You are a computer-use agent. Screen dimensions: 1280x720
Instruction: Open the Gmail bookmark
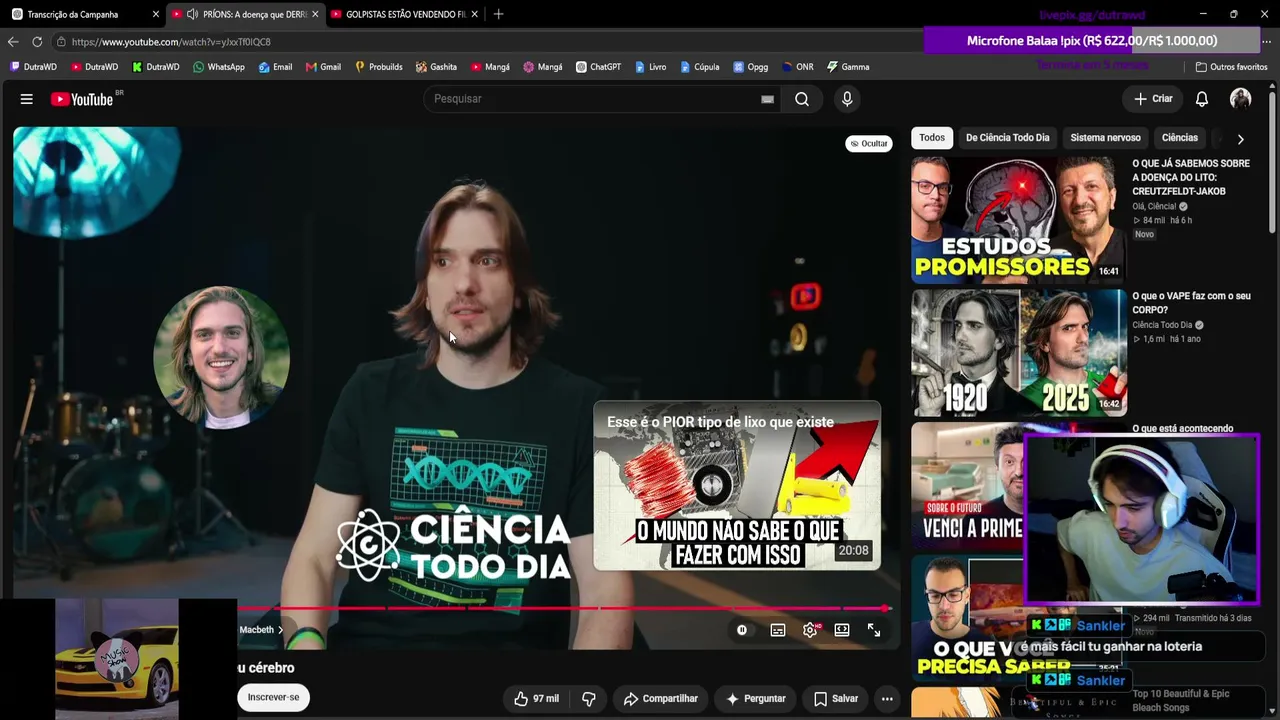(323, 67)
